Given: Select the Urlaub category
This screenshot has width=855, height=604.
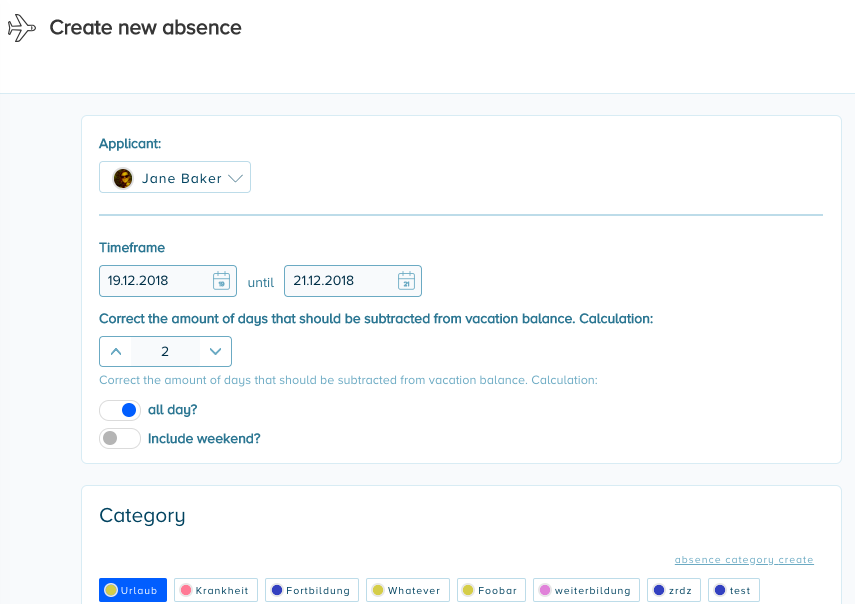Looking at the screenshot, I should (133, 590).
